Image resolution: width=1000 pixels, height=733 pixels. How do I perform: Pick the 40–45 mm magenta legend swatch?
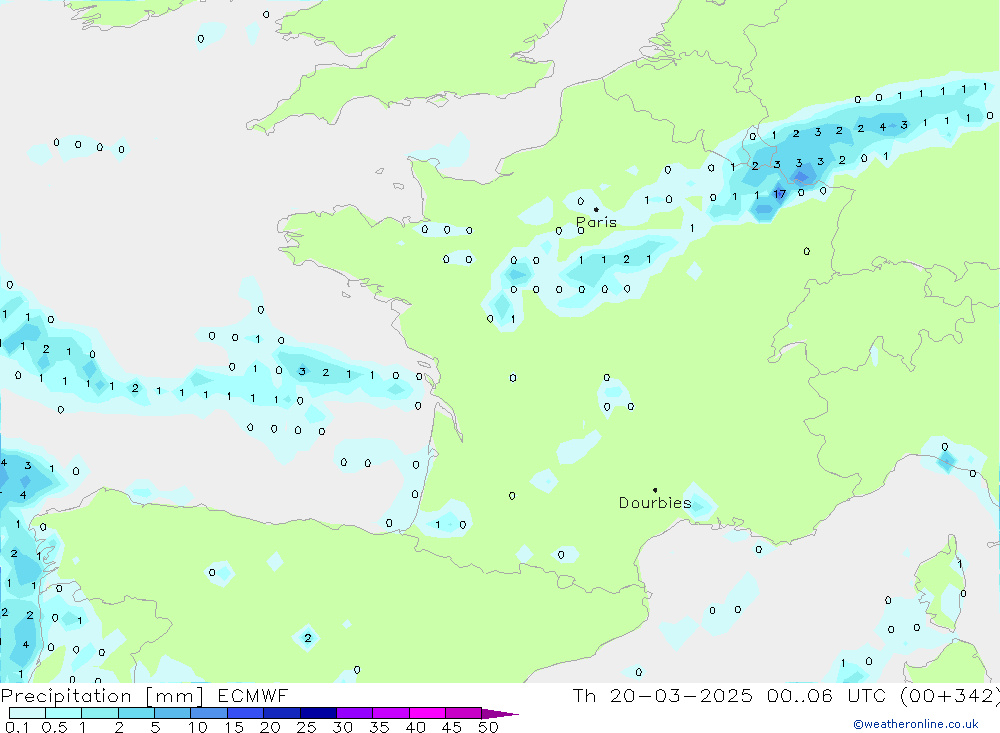point(427,713)
